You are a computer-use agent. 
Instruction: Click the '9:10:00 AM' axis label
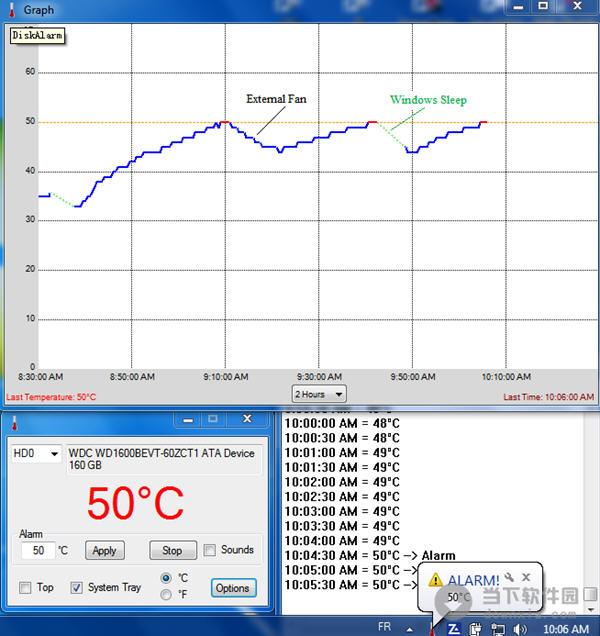point(226,377)
